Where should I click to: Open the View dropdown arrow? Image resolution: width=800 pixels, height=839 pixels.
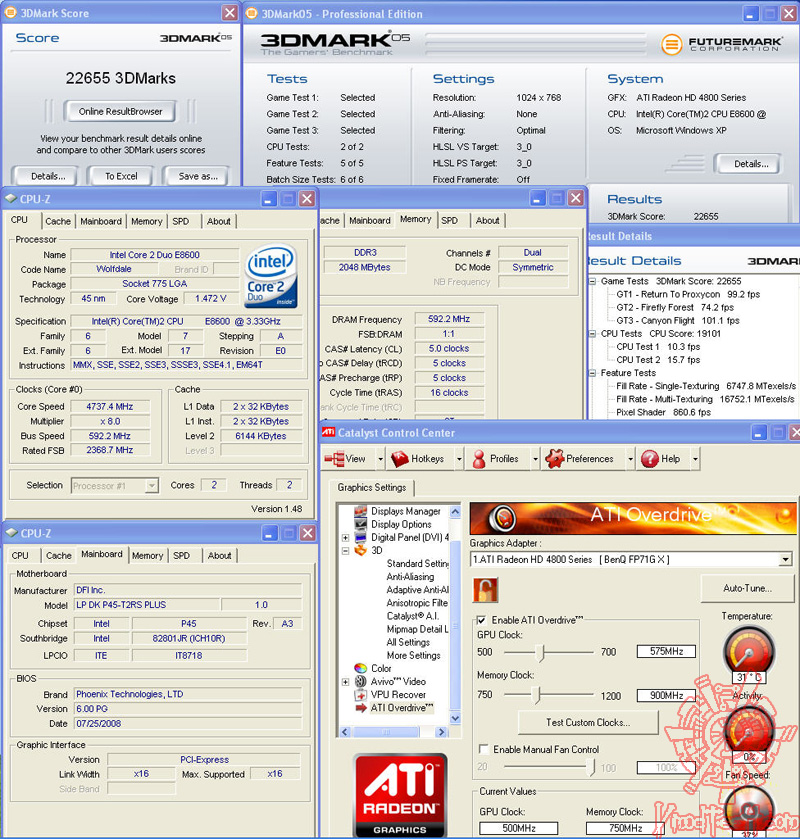[380, 459]
